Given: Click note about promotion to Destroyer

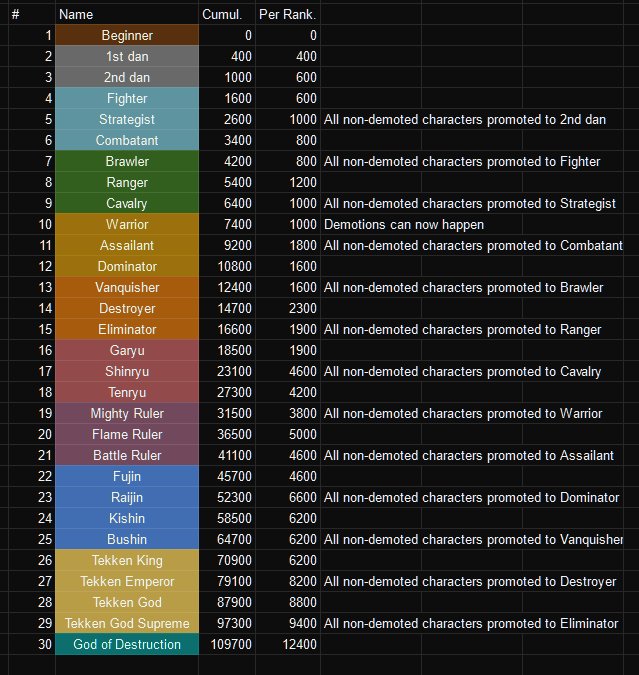Looking at the screenshot, I should pyautogui.click(x=470, y=582).
